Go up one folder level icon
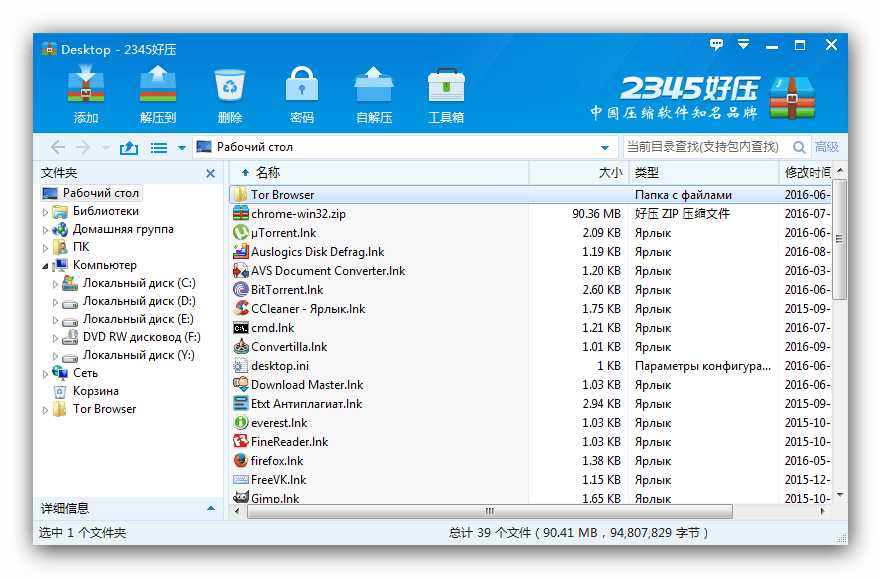Image resolution: width=881 pixels, height=578 pixels. point(128,148)
